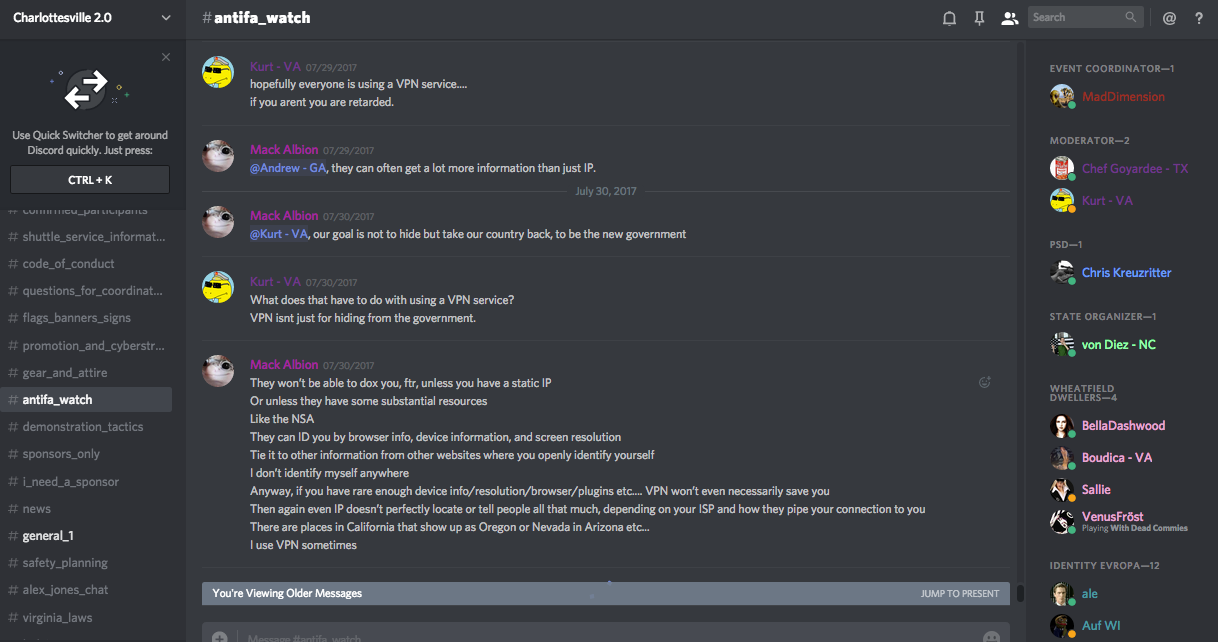The height and width of the screenshot is (642, 1218).
Task: Dismiss the Quick Switcher tip
Action: pos(166,58)
